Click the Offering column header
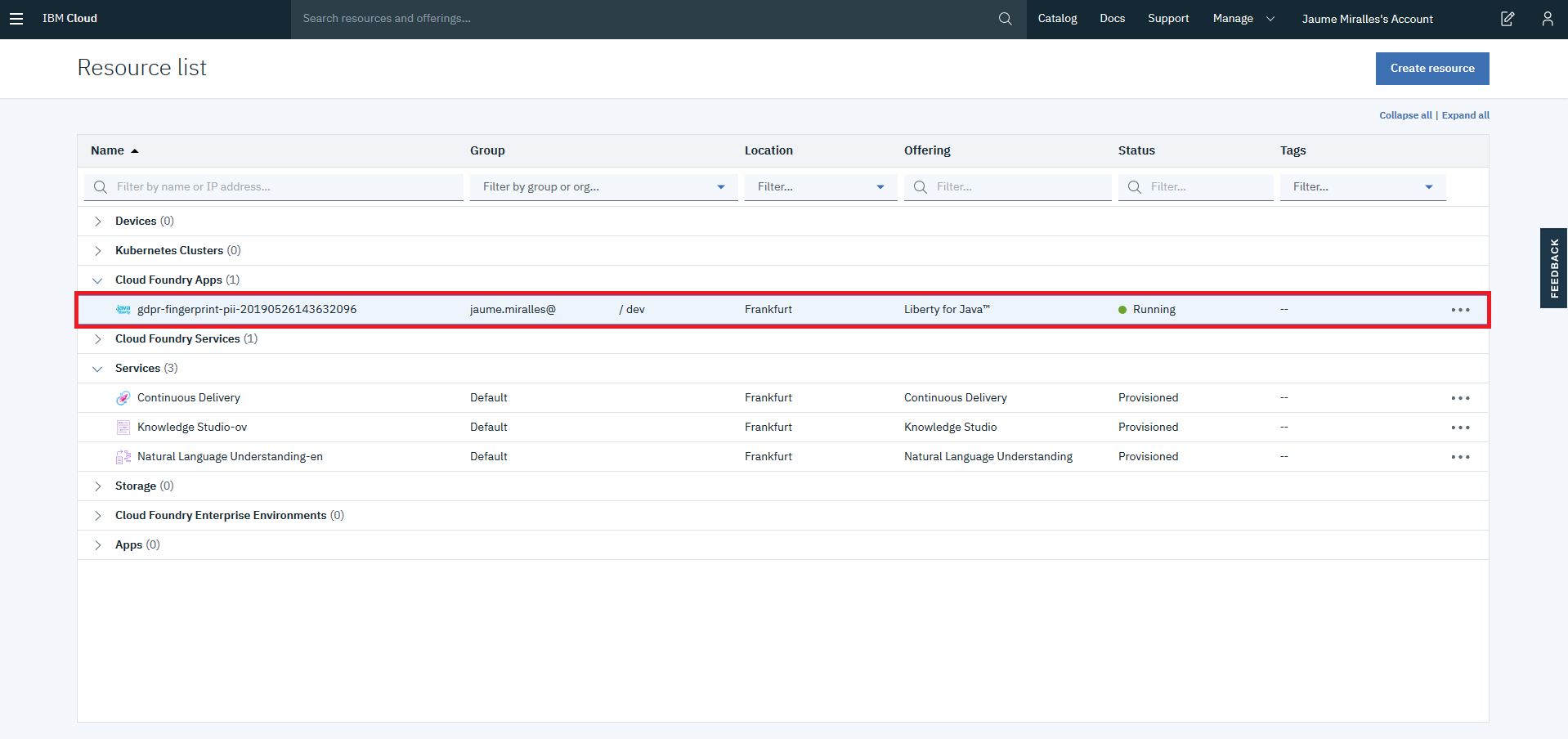 tap(927, 150)
